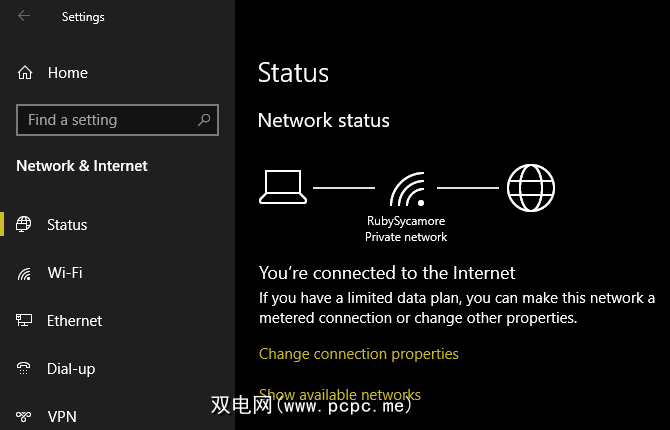Image resolution: width=670 pixels, height=430 pixels.
Task: Click the Dial-up icon in sidebar
Action: point(25,369)
